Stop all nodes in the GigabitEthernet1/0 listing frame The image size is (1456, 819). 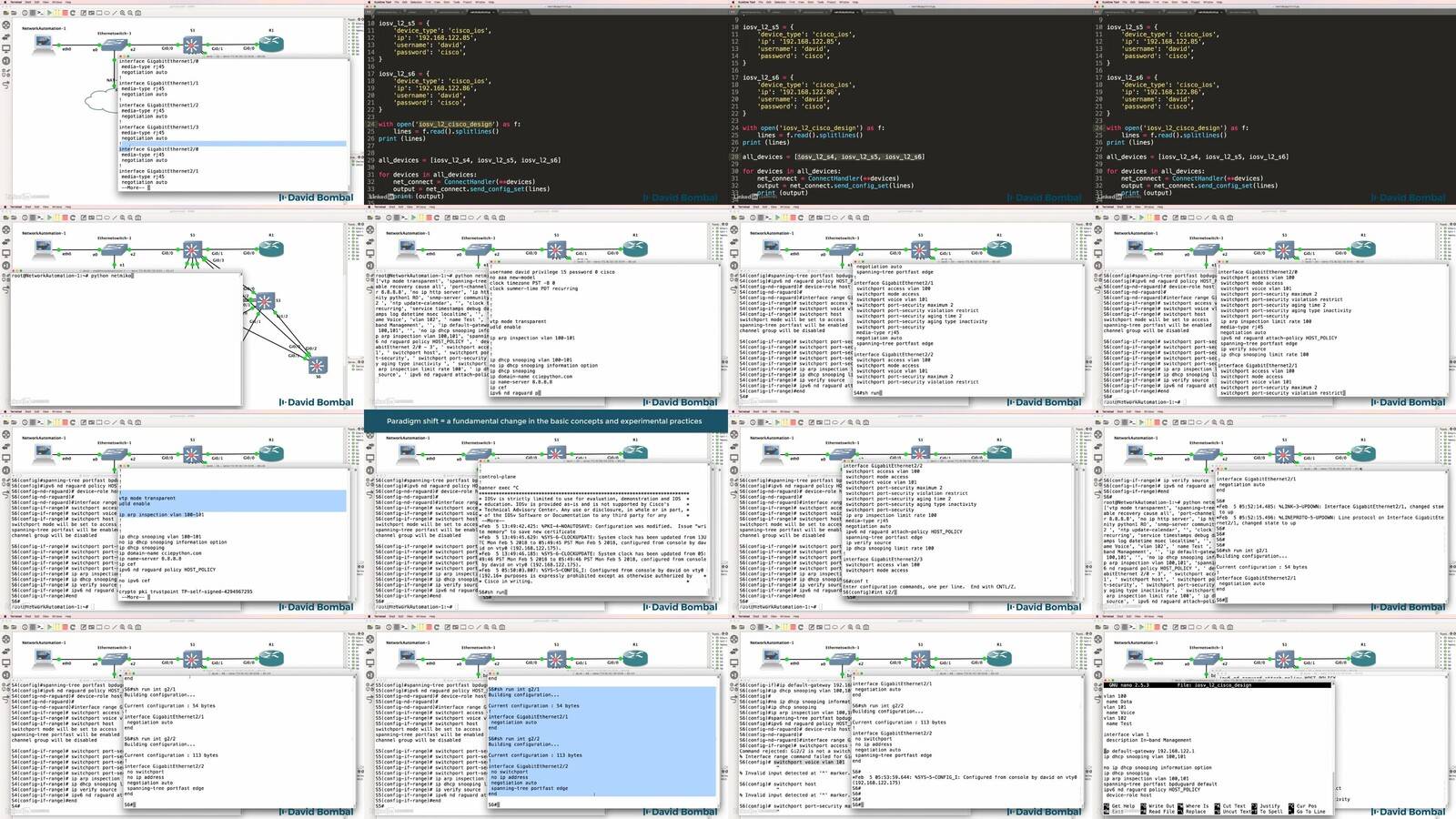(x=65, y=13)
